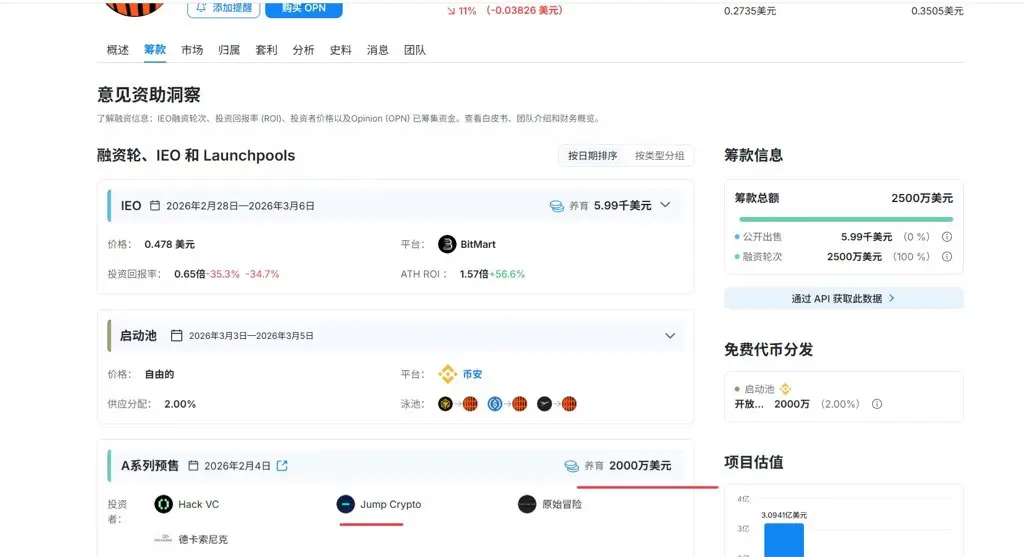
Task: Select 按类型分组 grouping option
Action: (x=660, y=155)
